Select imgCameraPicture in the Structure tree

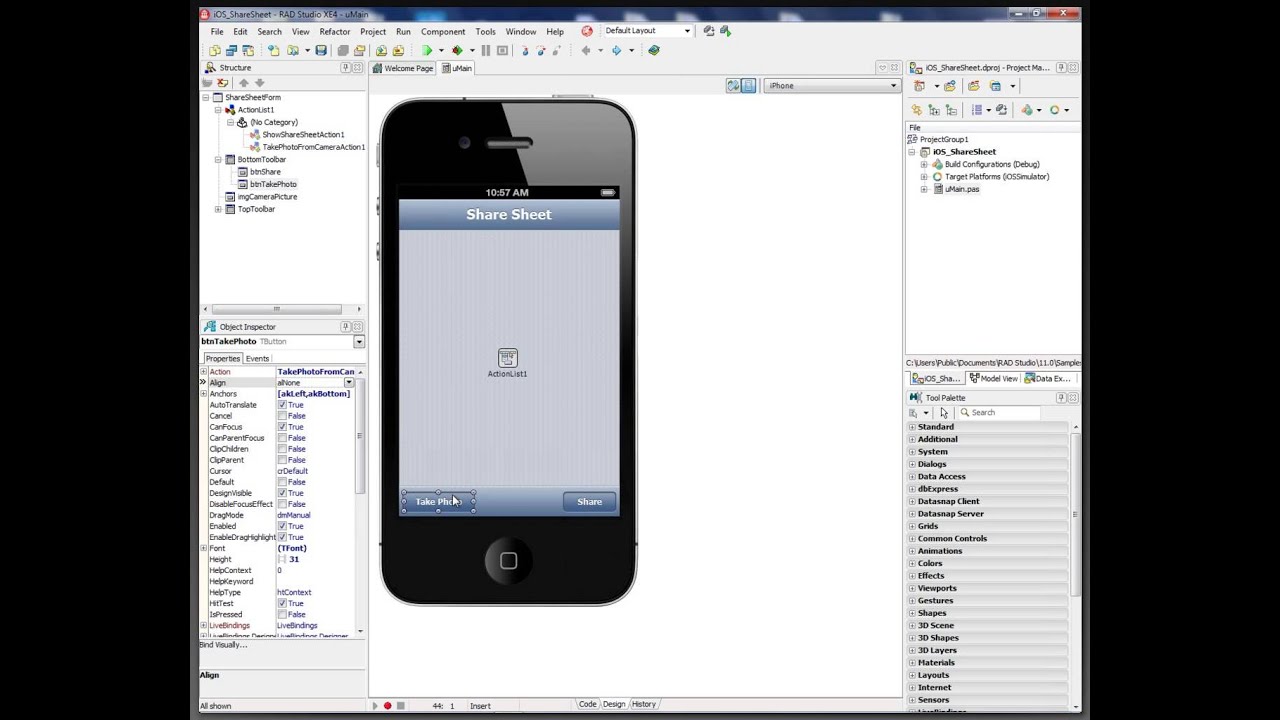(267, 197)
